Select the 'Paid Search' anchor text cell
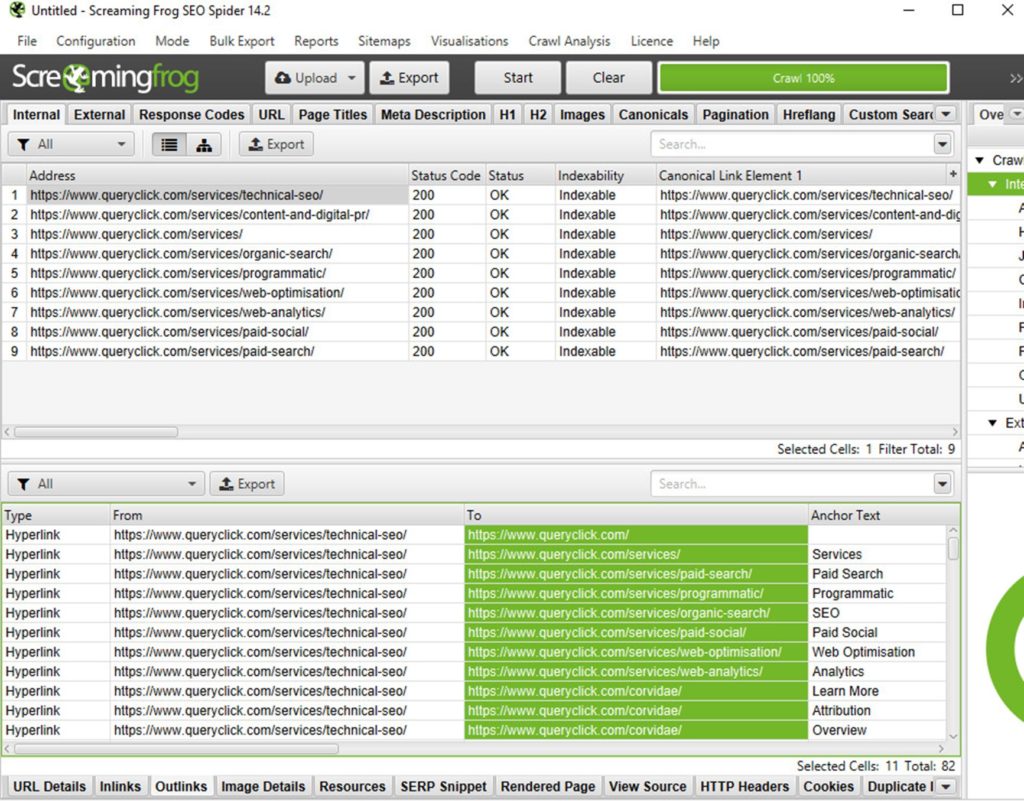This screenshot has width=1024, height=801. (876, 574)
